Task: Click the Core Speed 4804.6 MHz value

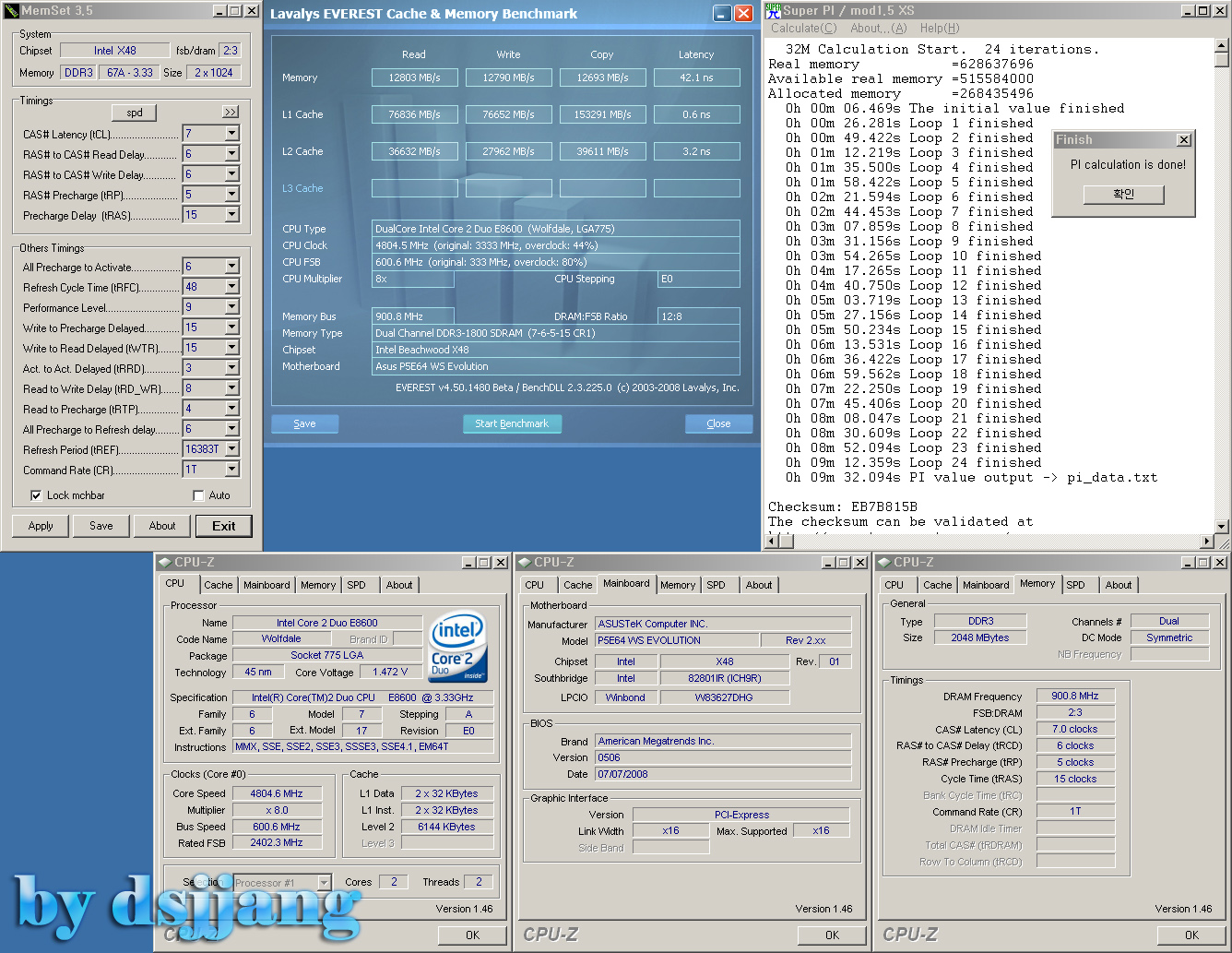Action: tap(277, 793)
